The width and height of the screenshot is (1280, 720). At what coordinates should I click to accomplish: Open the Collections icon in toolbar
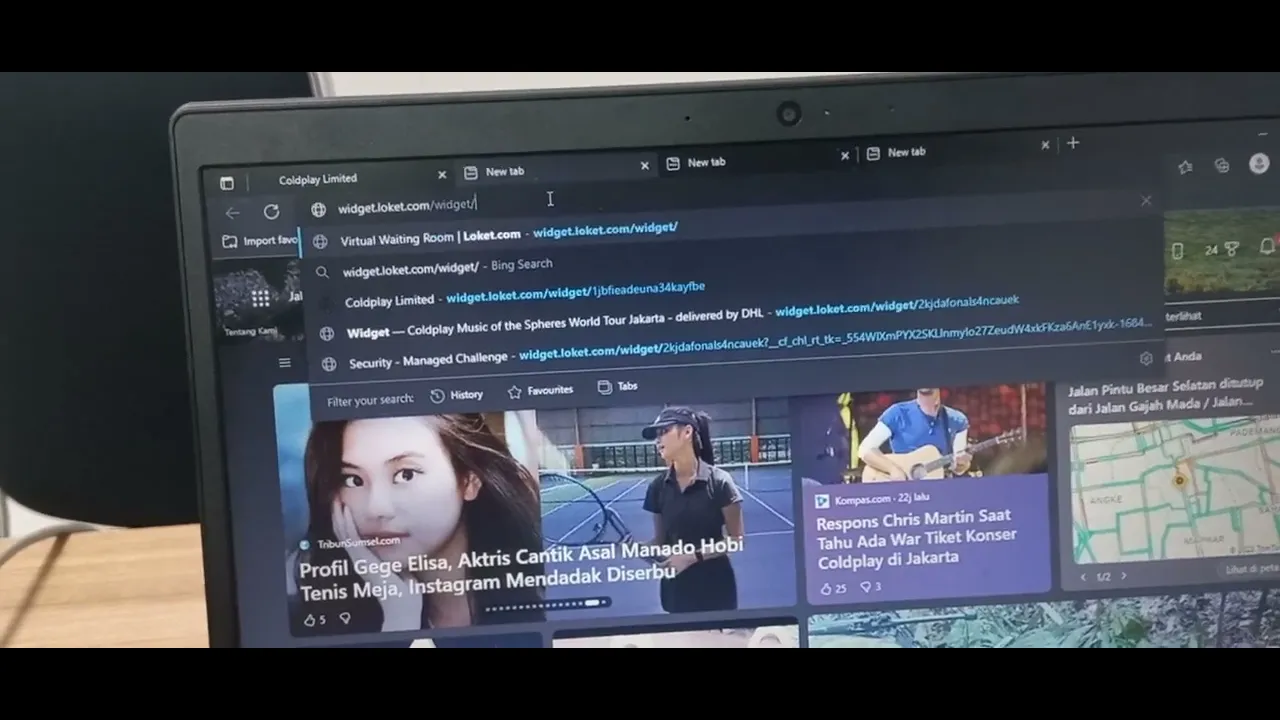(1222, 165)
